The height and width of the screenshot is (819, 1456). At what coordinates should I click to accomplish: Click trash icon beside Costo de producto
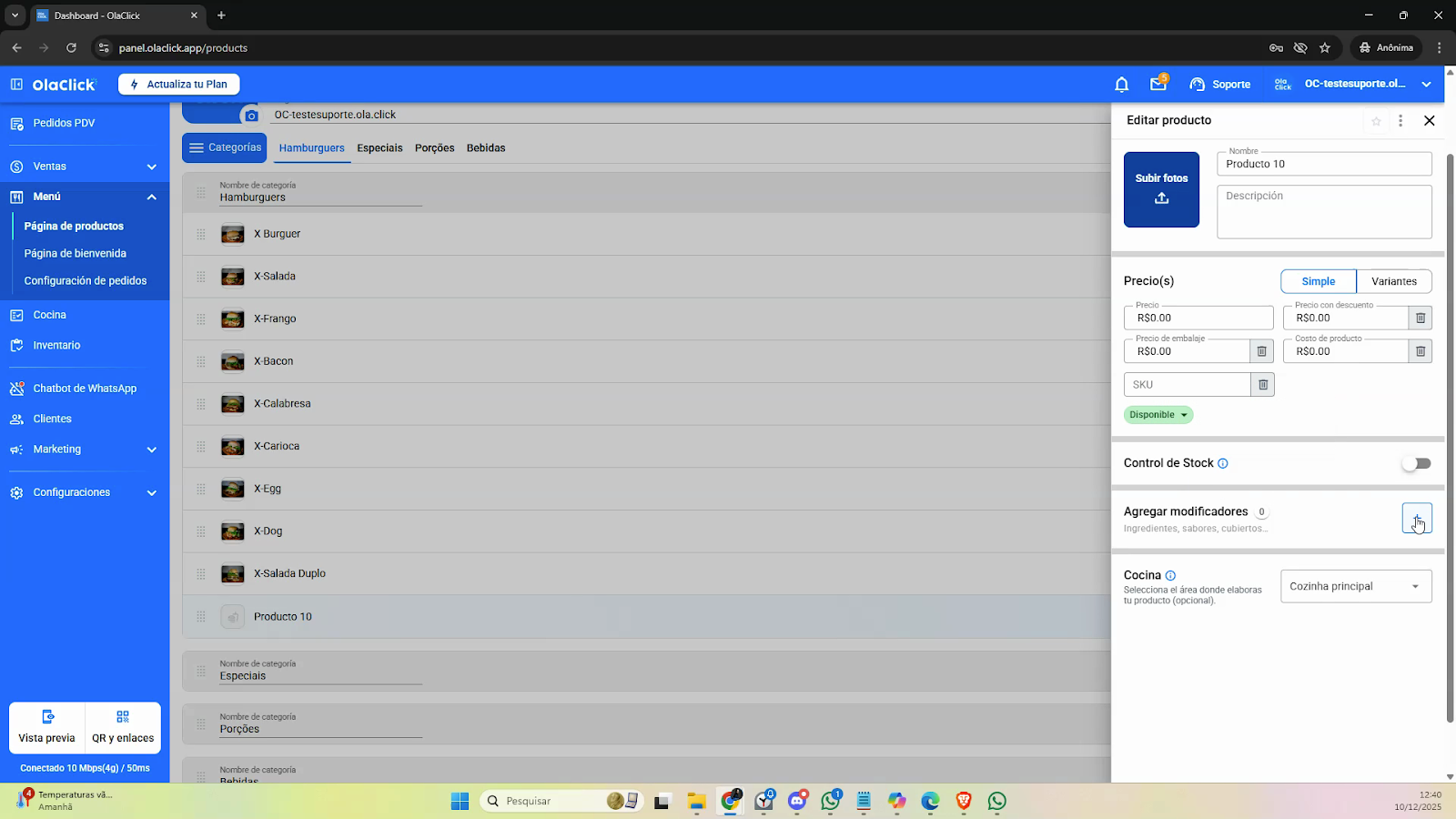(1420, 351)
